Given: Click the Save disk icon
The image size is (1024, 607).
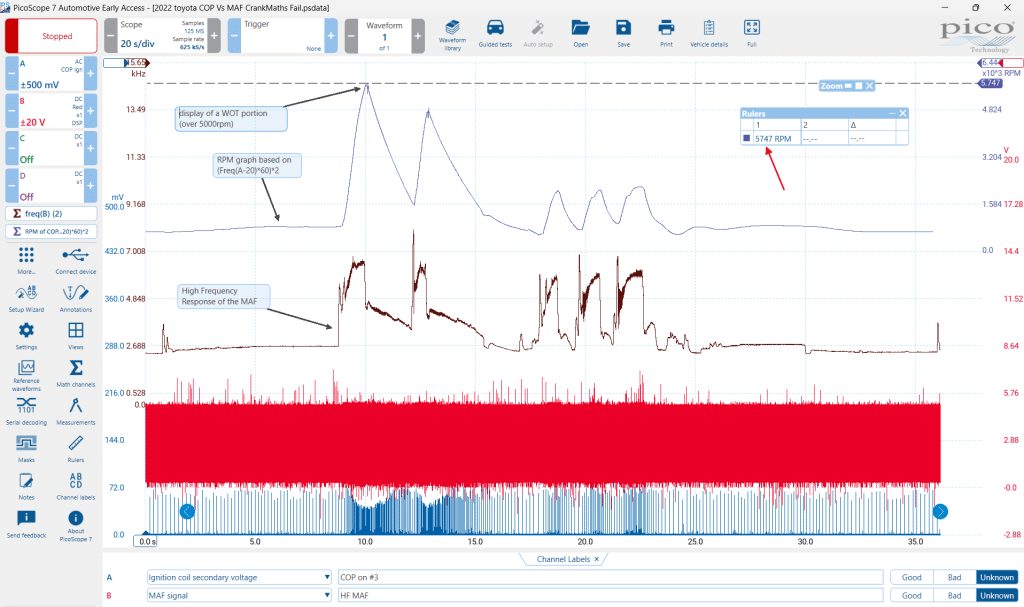Looking at the screenshot, I should coord(624,33).
